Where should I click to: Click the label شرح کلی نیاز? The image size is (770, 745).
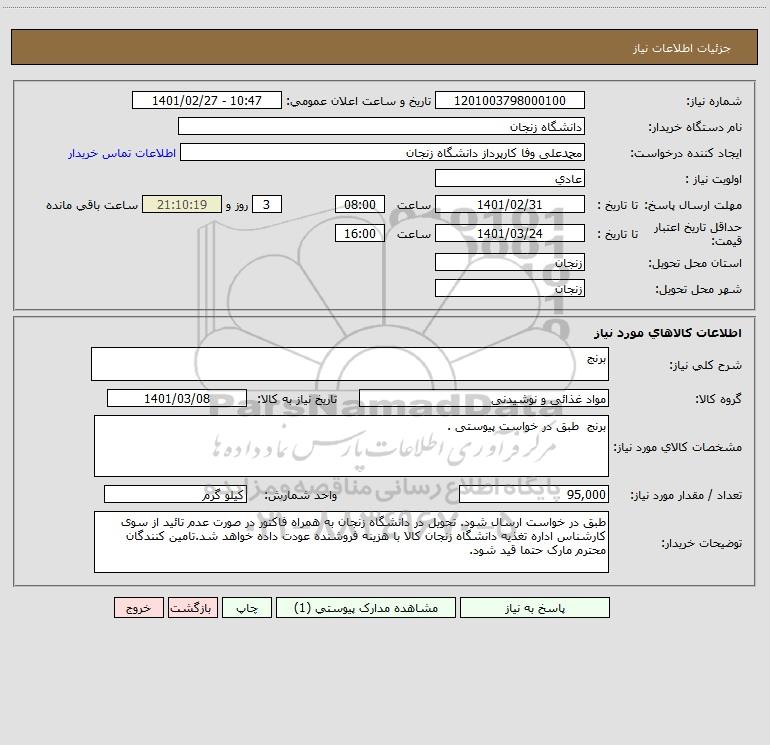pos(706,365)
